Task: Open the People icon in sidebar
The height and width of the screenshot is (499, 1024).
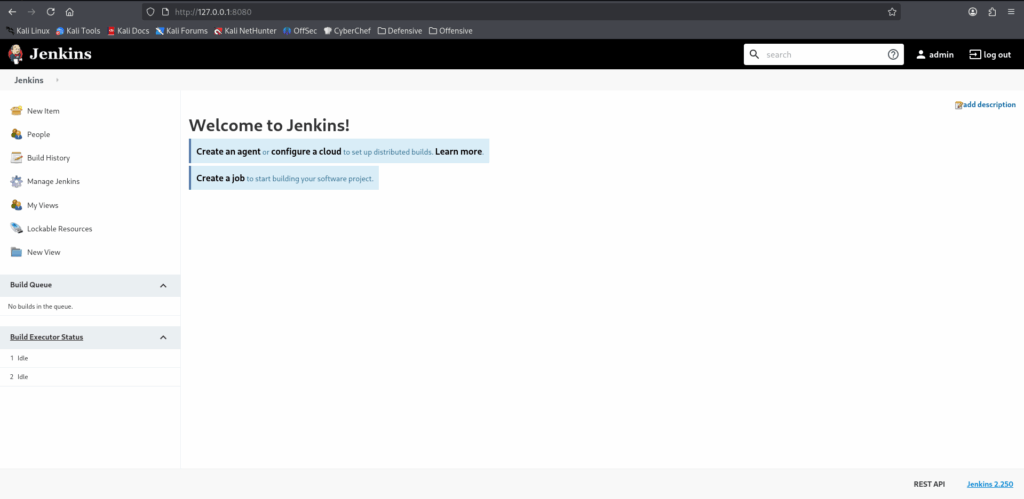Action: pos(16,134)
